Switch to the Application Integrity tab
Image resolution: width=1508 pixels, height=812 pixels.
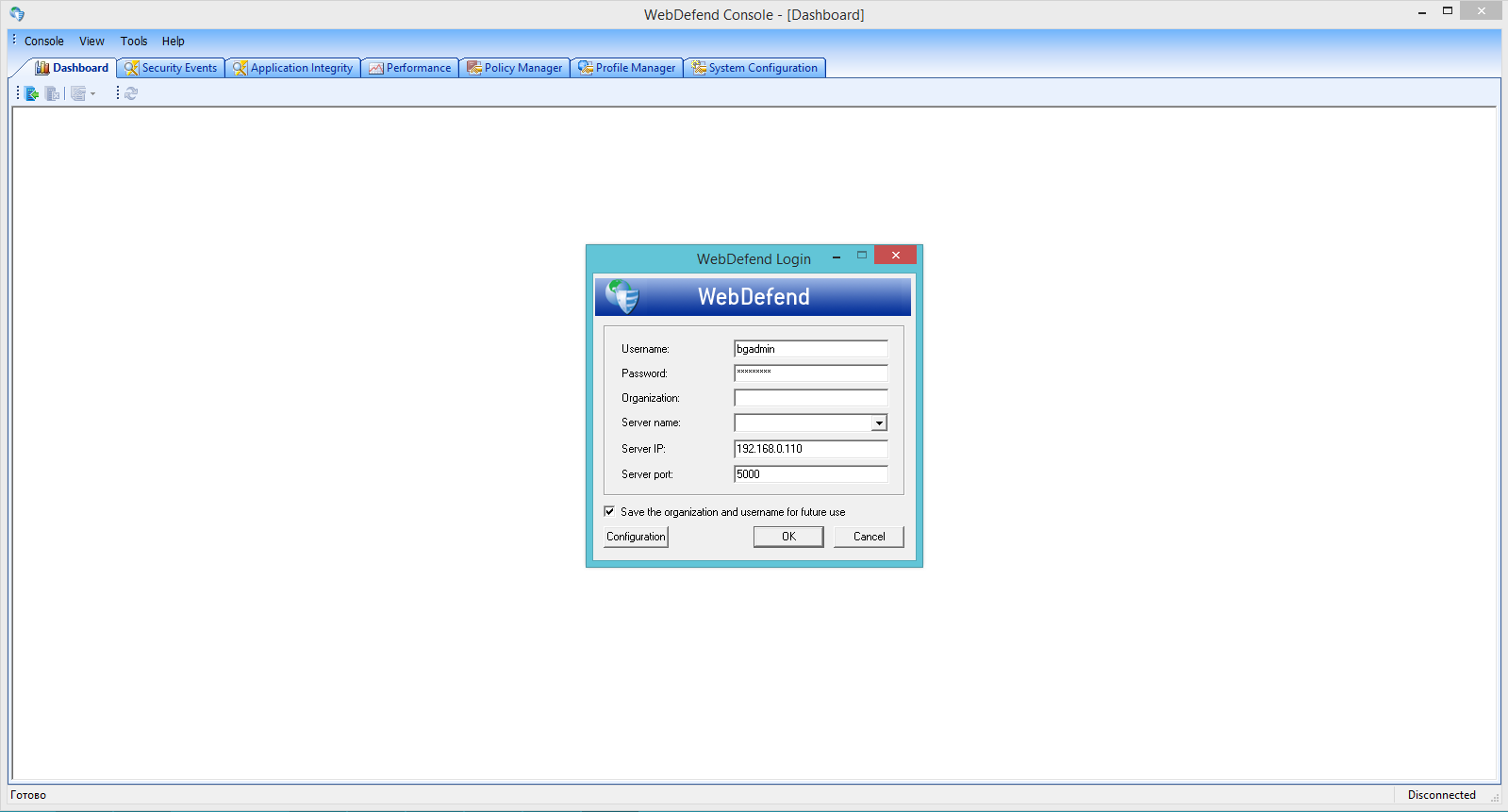click(x=293, y=68)
